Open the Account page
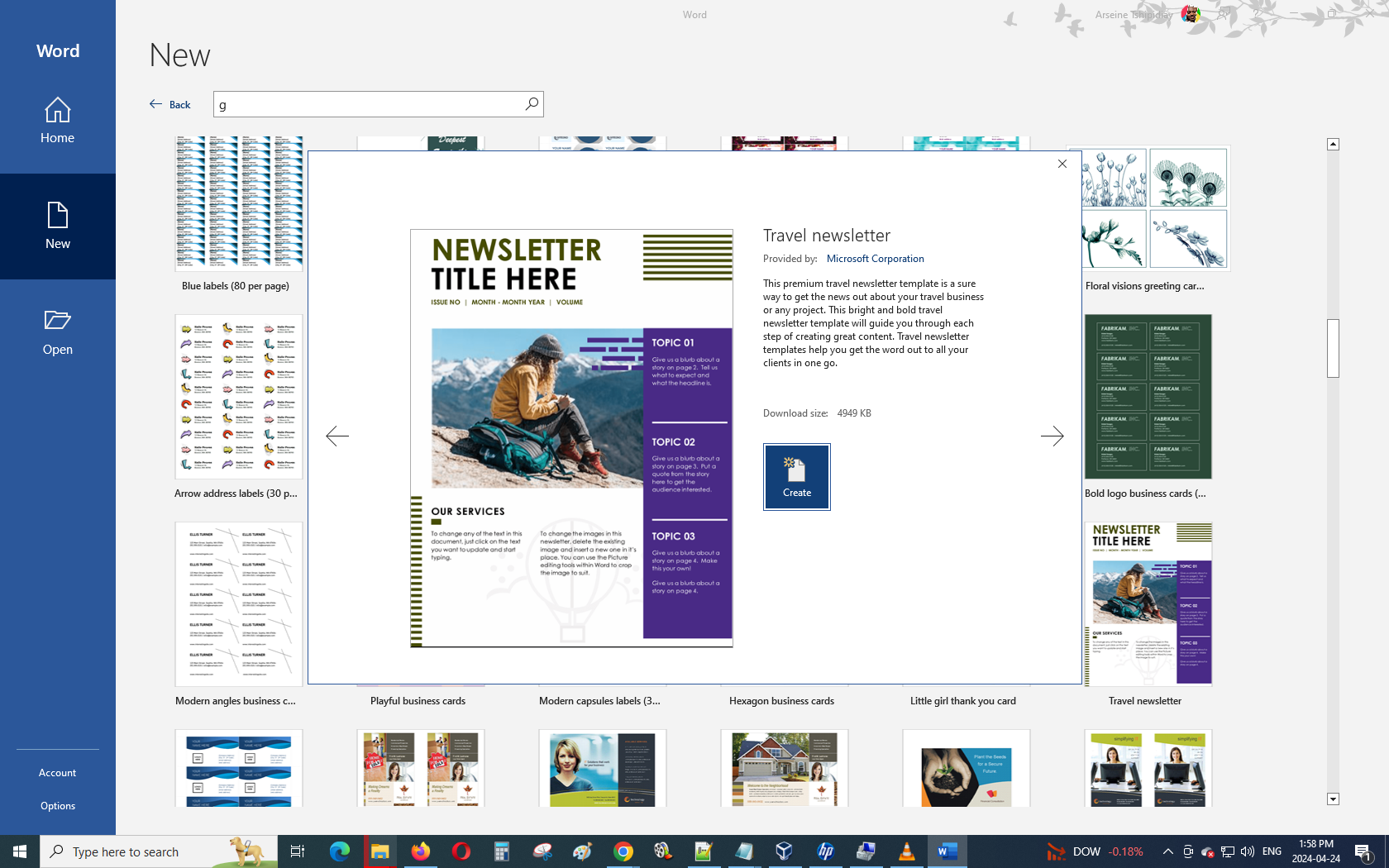The width and height of the screenshot is (1389, 868). [x=57, y=772]
